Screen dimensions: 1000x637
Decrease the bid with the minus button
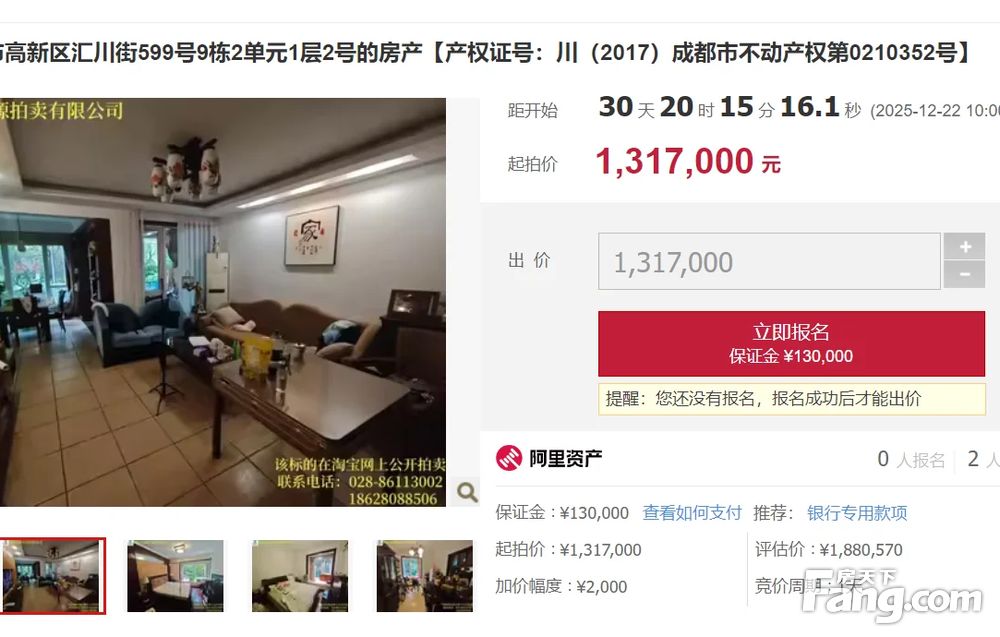(x=964, y=275)
